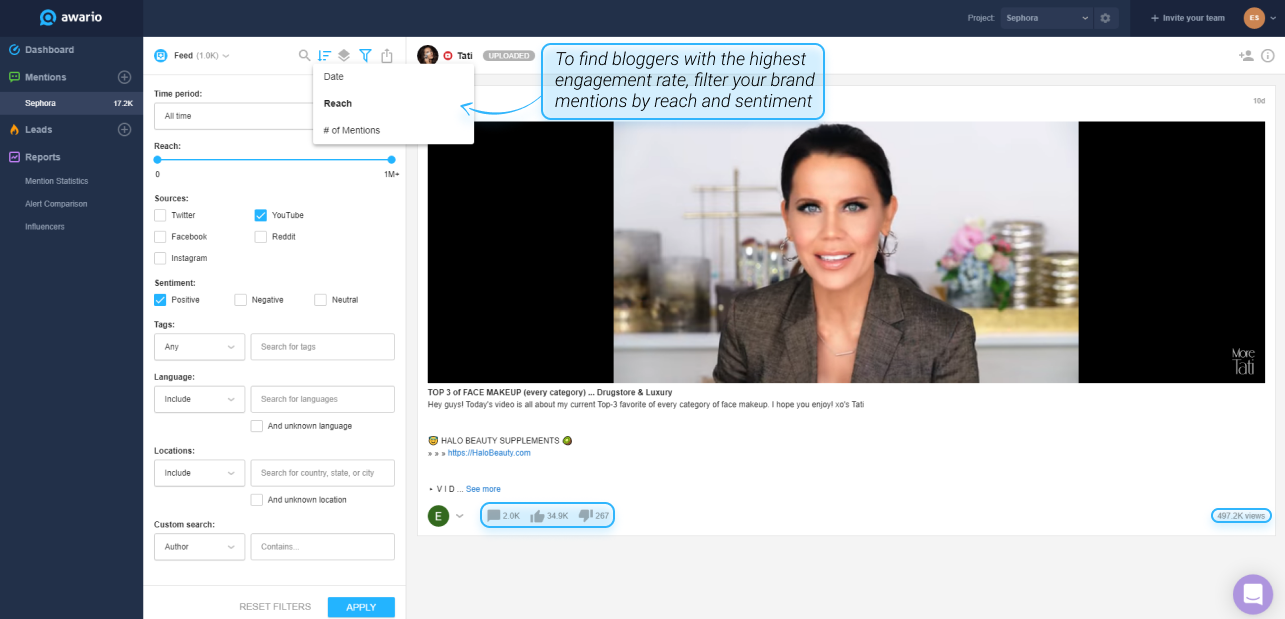Add a new mentions alert with plus icon

tap(125, 77)
